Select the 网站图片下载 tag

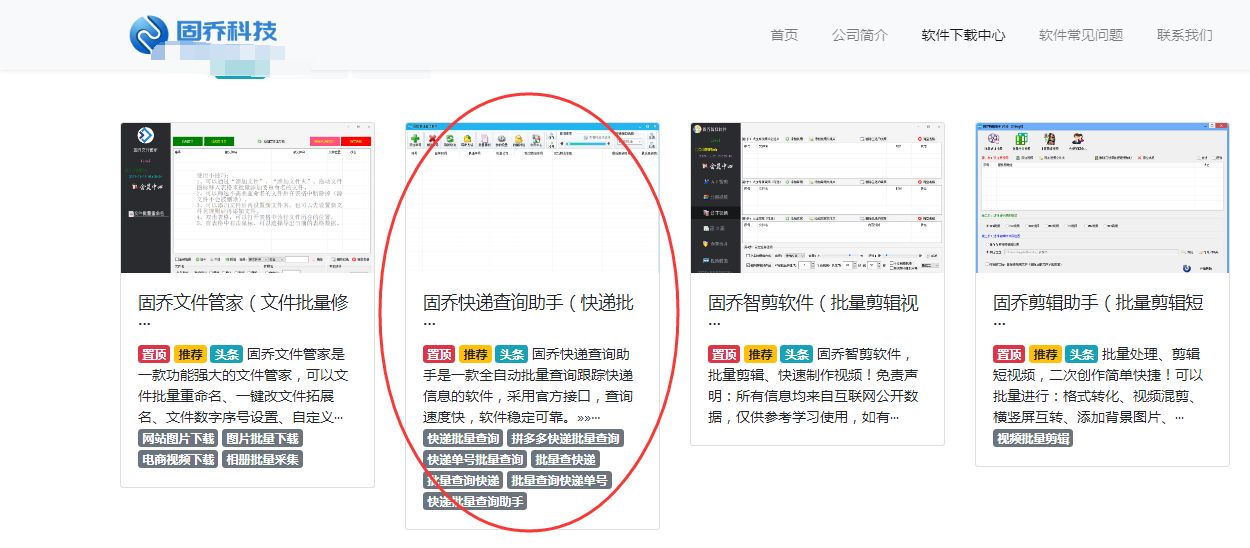click(178, 438)
